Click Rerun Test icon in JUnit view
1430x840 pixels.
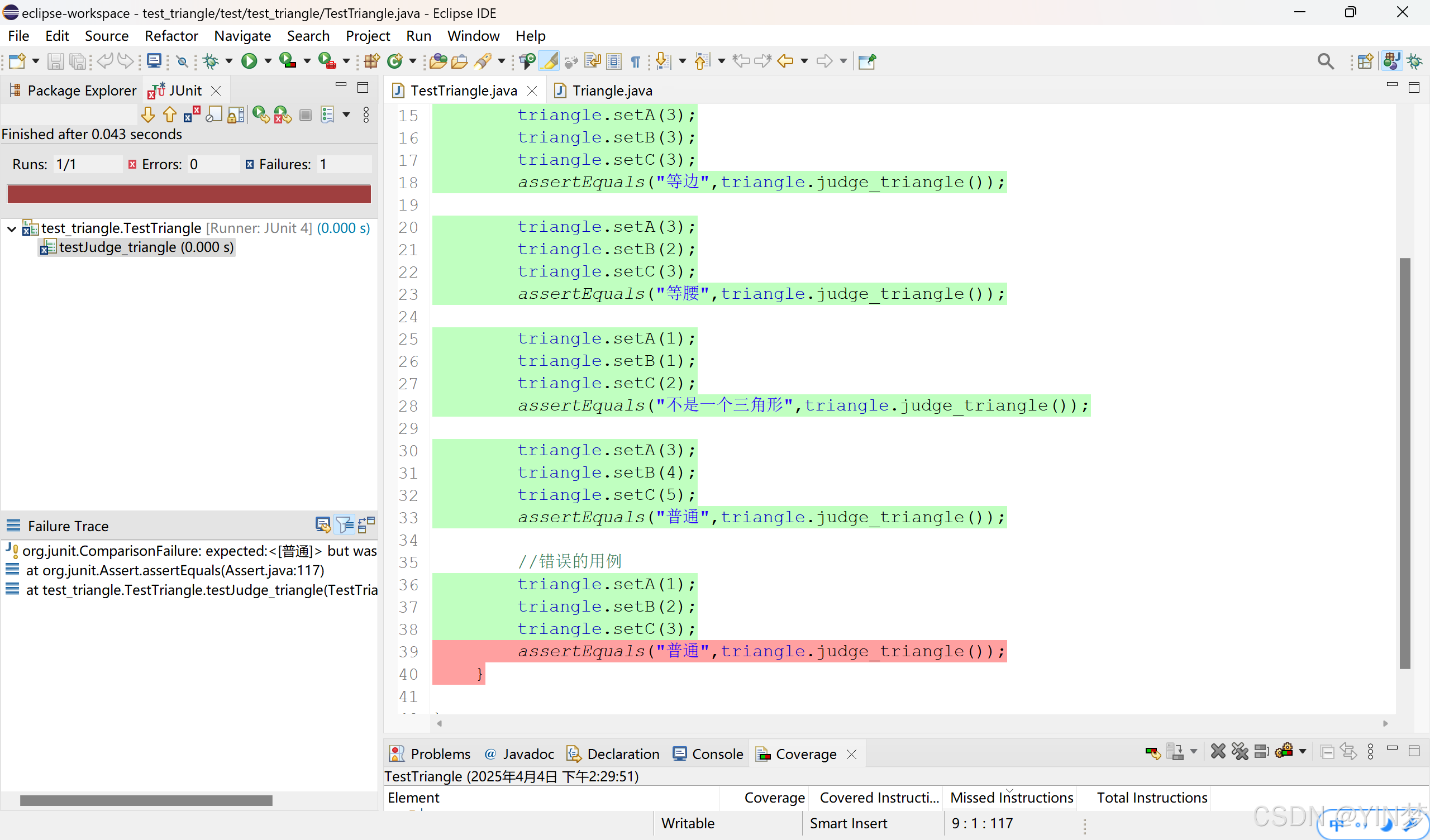[260, 115]
